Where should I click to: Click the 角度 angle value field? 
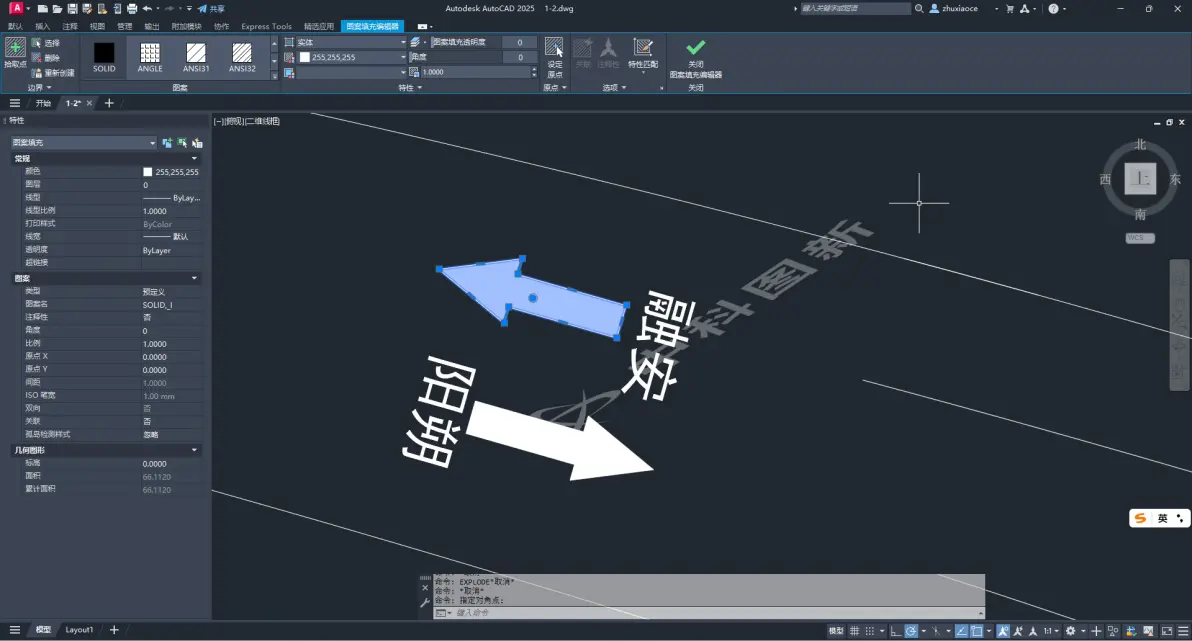click(520, 57)
